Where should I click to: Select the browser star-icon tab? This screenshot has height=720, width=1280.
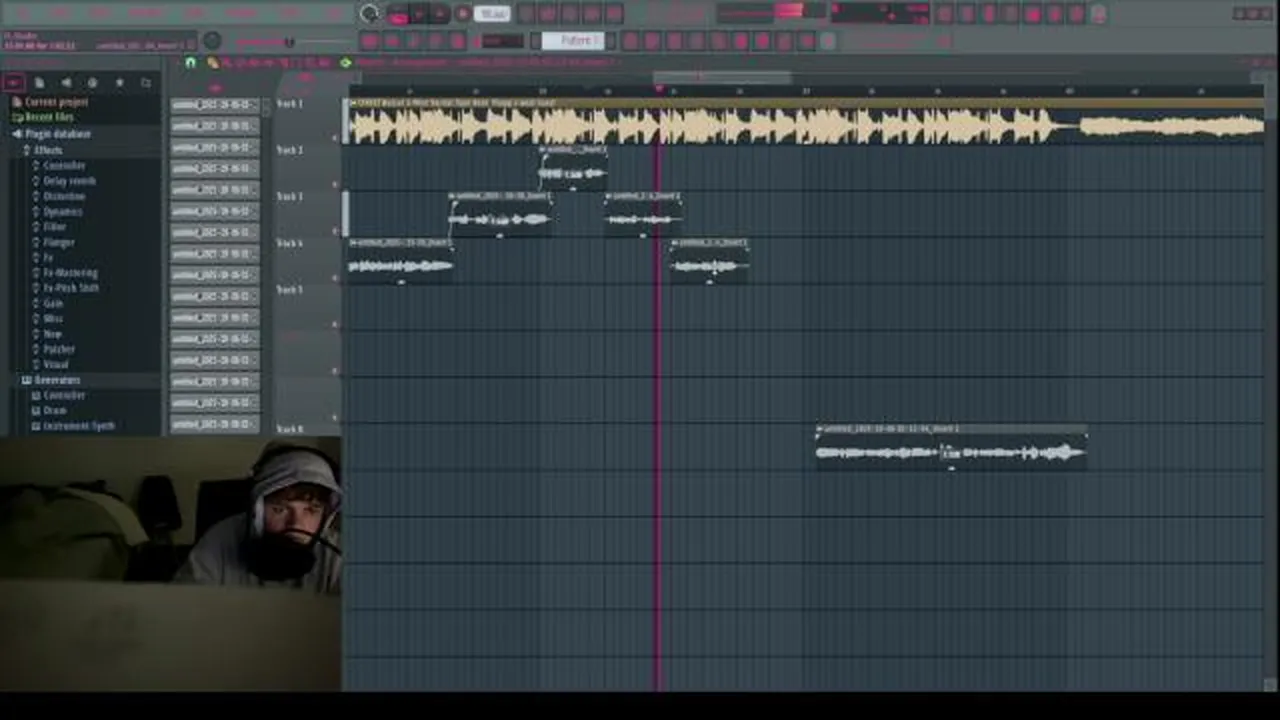[x=119, y=83]
